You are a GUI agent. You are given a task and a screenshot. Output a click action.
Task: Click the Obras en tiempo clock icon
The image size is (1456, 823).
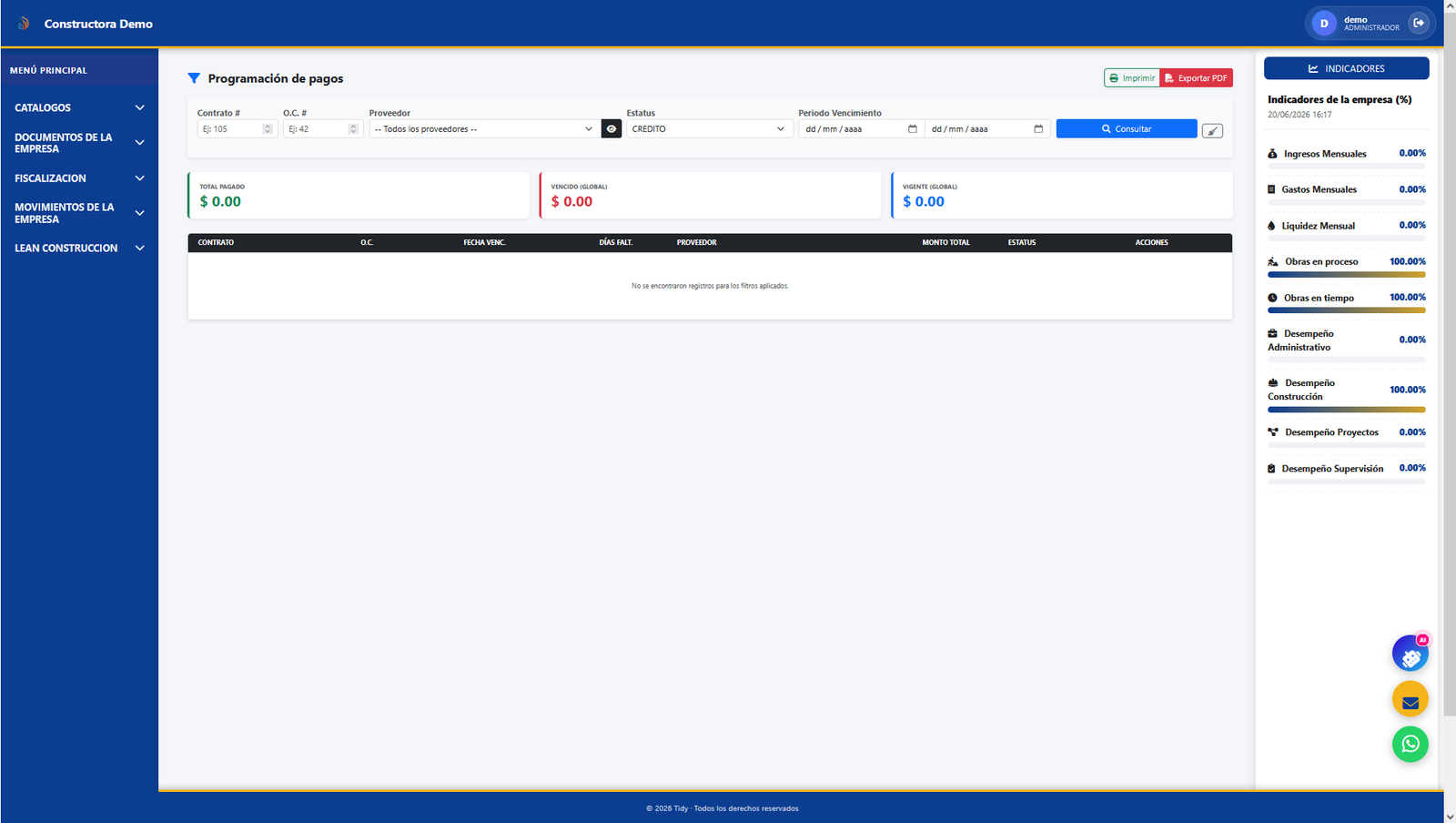tap(1272, 298)
